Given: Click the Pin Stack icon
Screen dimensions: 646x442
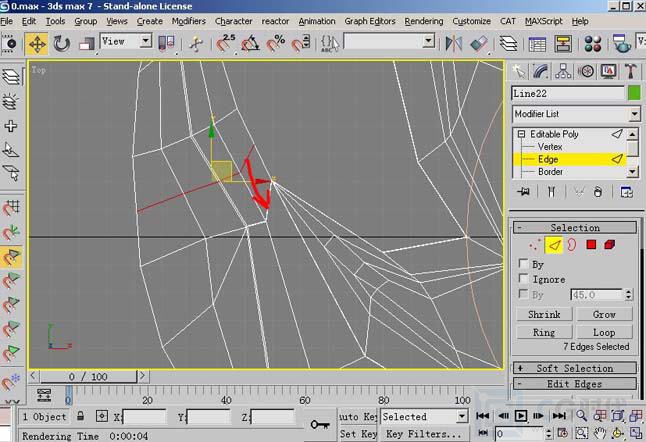Looking at the screenshot, I should [524, 192].
